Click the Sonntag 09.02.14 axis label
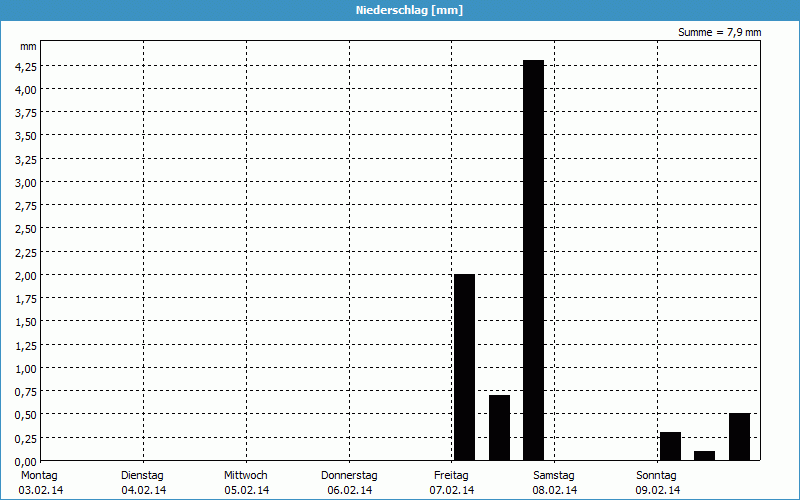The image size is (800, 500). [x=657, y=482]
